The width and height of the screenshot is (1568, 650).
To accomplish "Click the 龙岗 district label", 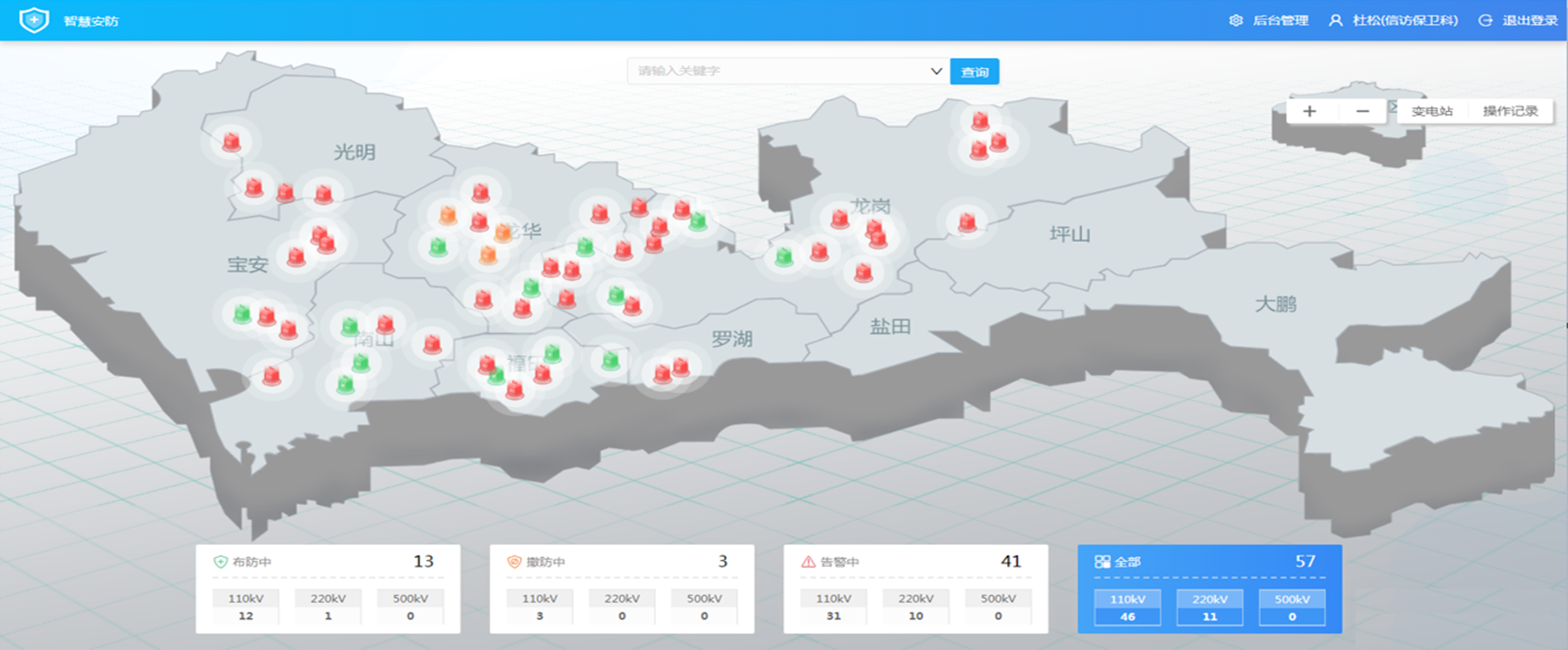I will tap(870, 206).
